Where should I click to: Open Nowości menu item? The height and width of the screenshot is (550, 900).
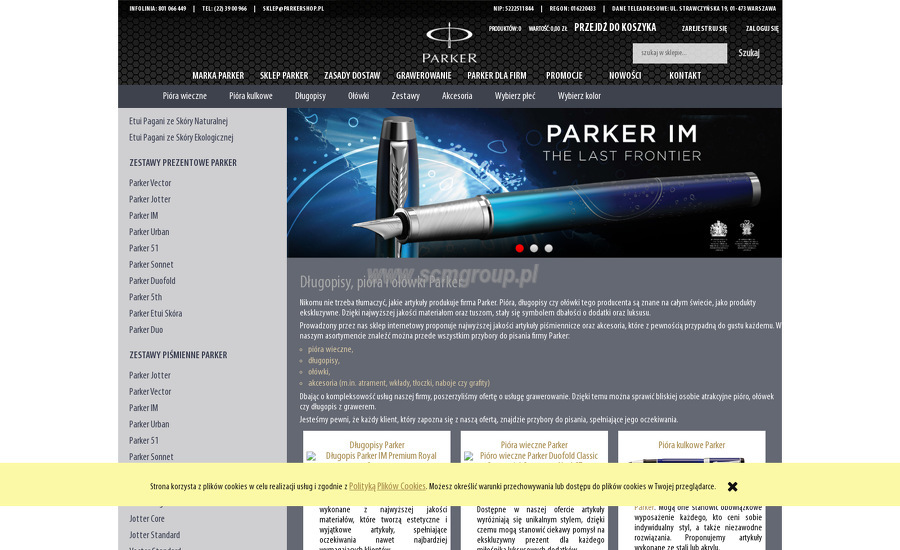(625, 75)
